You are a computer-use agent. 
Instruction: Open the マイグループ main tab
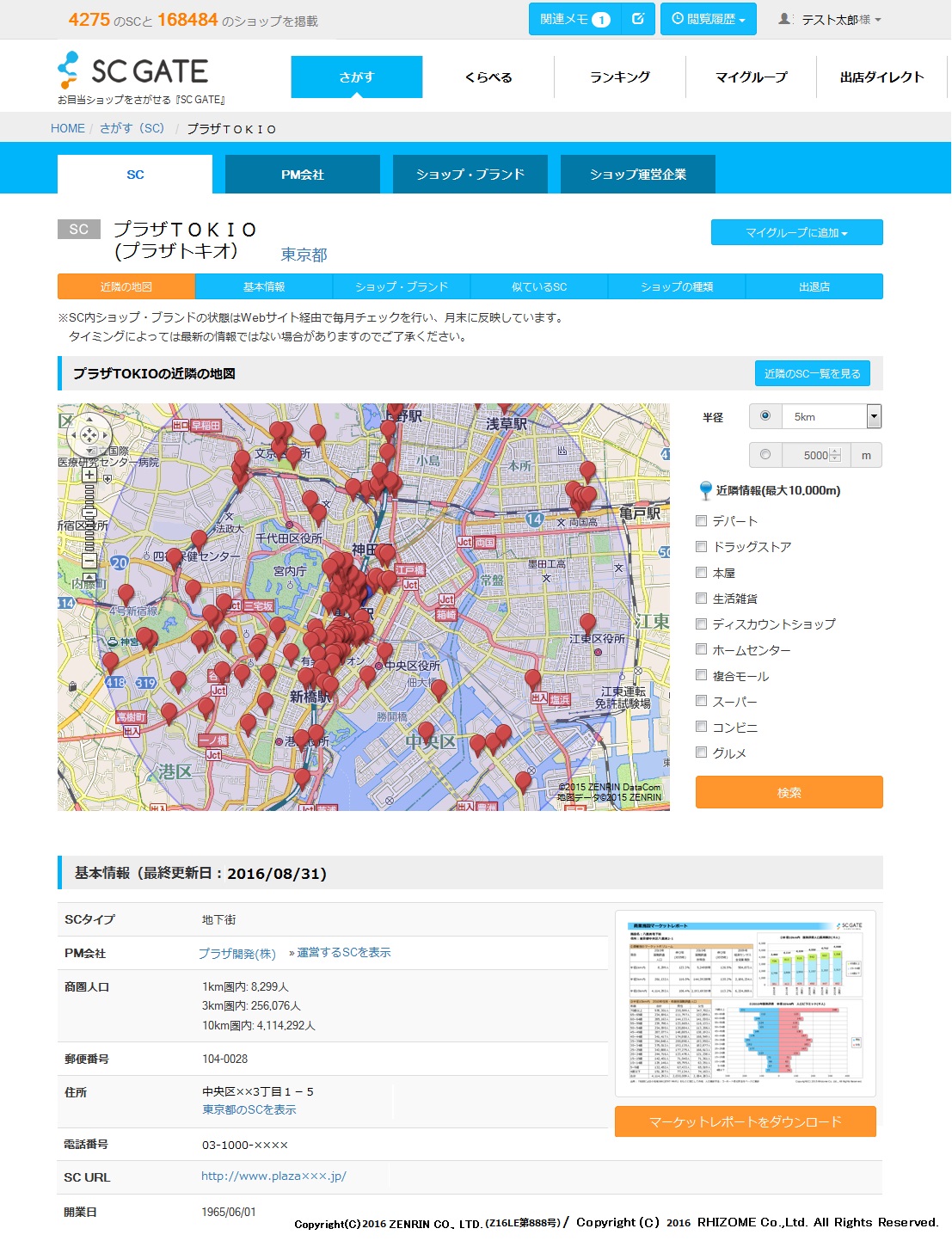point(752,77)
